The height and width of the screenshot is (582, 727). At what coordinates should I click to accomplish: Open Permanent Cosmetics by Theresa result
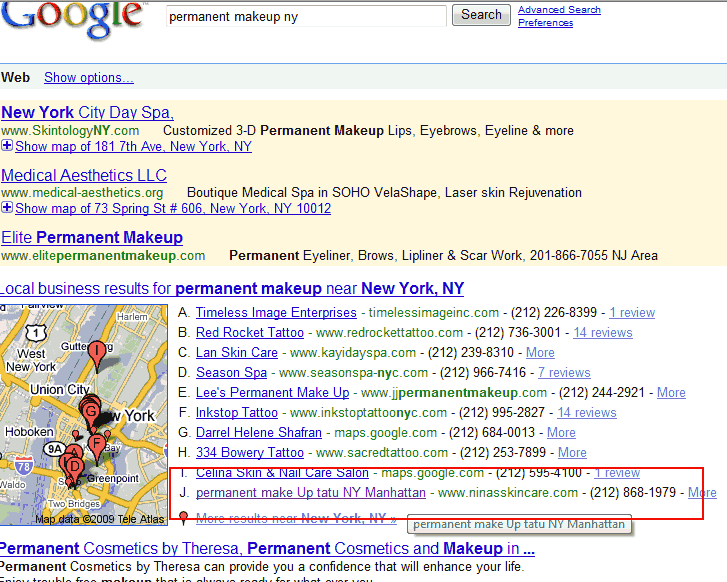point(268,549)
